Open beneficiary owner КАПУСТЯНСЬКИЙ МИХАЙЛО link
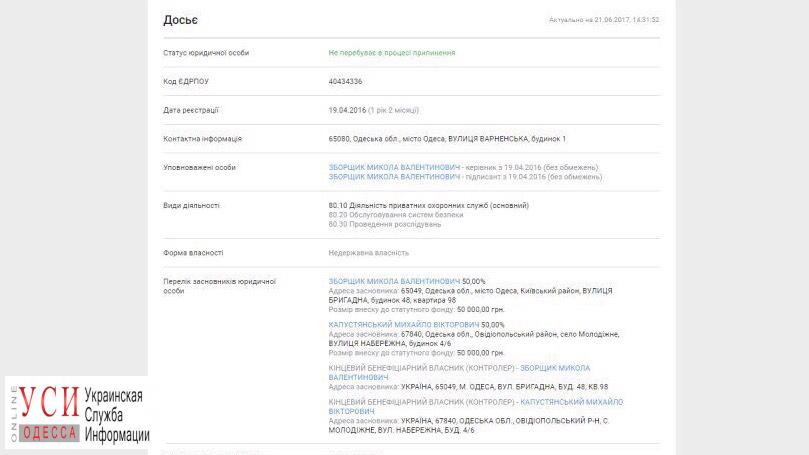Viewport: 809px width, 455px height. 476,406
